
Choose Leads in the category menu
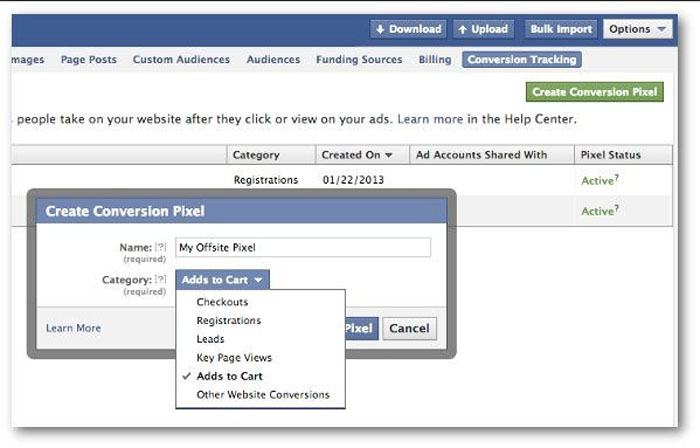pyautogui.click(x=211, y=339)
